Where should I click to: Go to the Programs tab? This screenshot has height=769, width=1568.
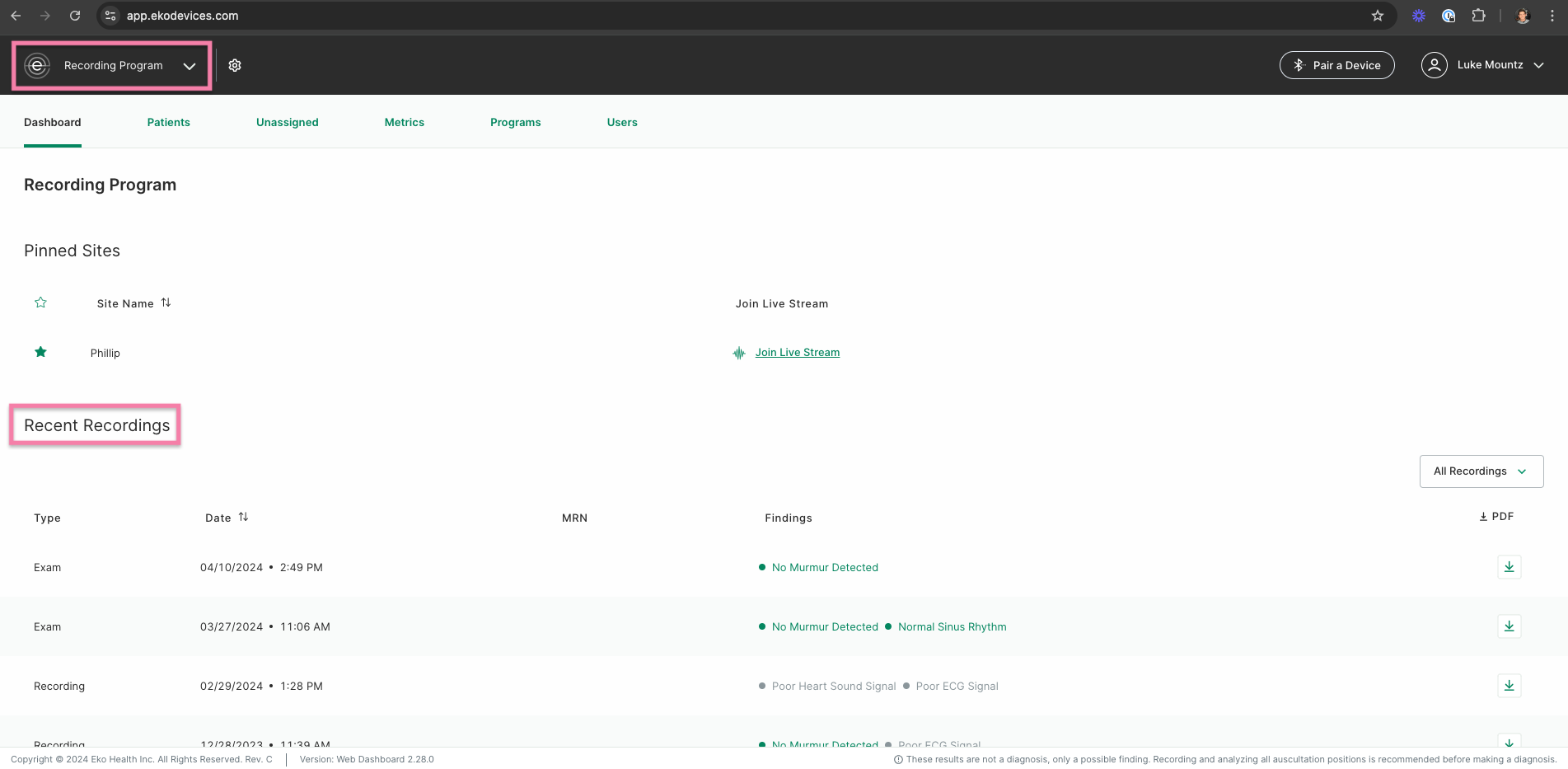pos(516,122)
